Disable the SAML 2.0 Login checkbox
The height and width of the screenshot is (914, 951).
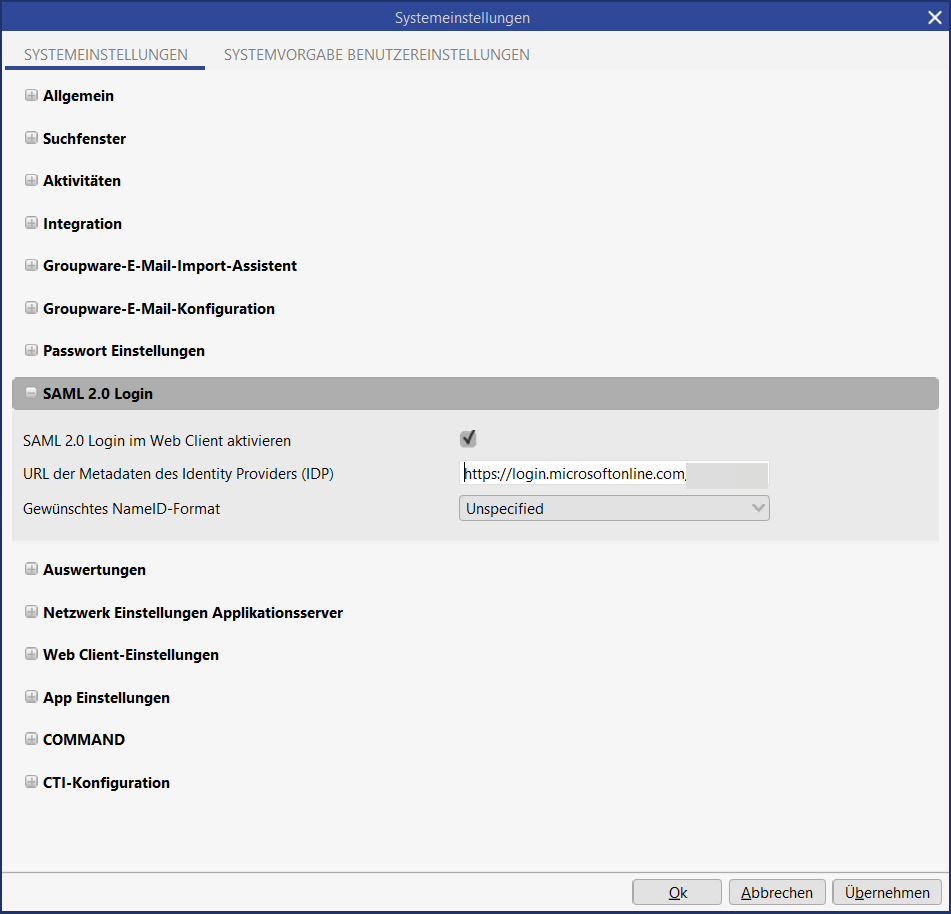point(467,439)
